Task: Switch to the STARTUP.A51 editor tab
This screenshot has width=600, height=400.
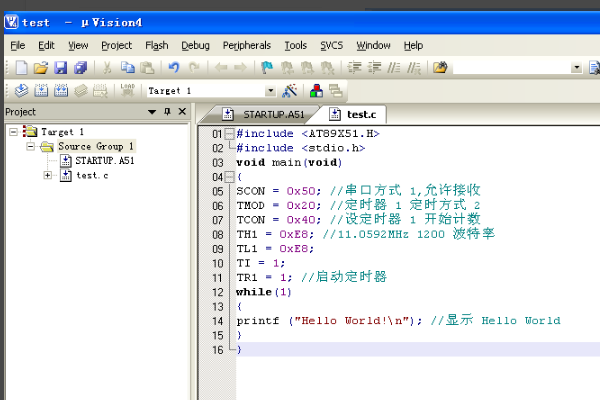Action: (263, 114)
